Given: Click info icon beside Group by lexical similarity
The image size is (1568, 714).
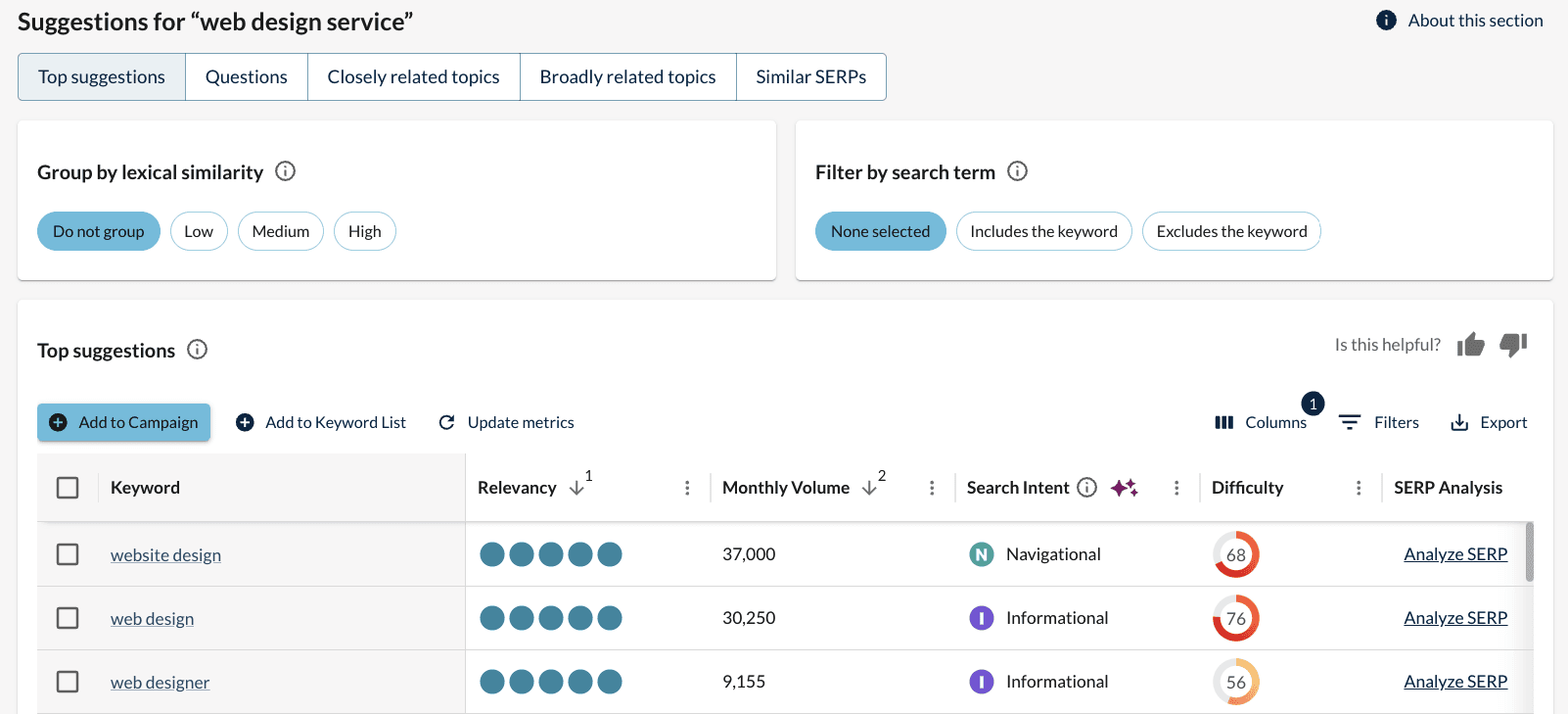Looking at the screenshot, I should click(x=285, y=171).
